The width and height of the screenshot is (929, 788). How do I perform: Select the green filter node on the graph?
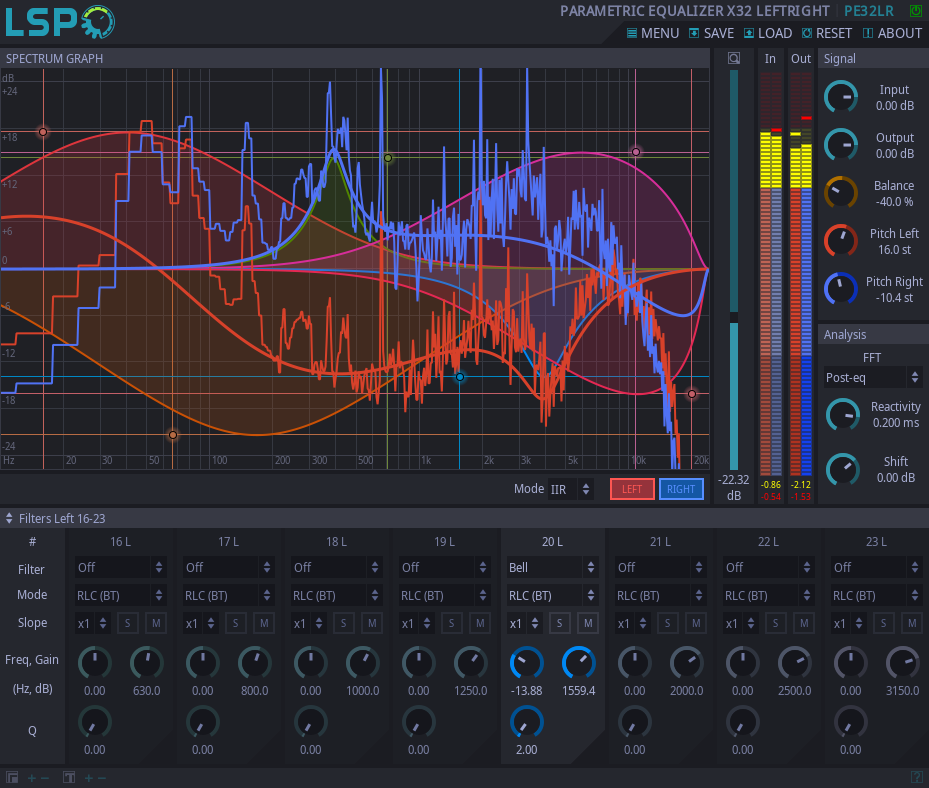coord(387,158)
